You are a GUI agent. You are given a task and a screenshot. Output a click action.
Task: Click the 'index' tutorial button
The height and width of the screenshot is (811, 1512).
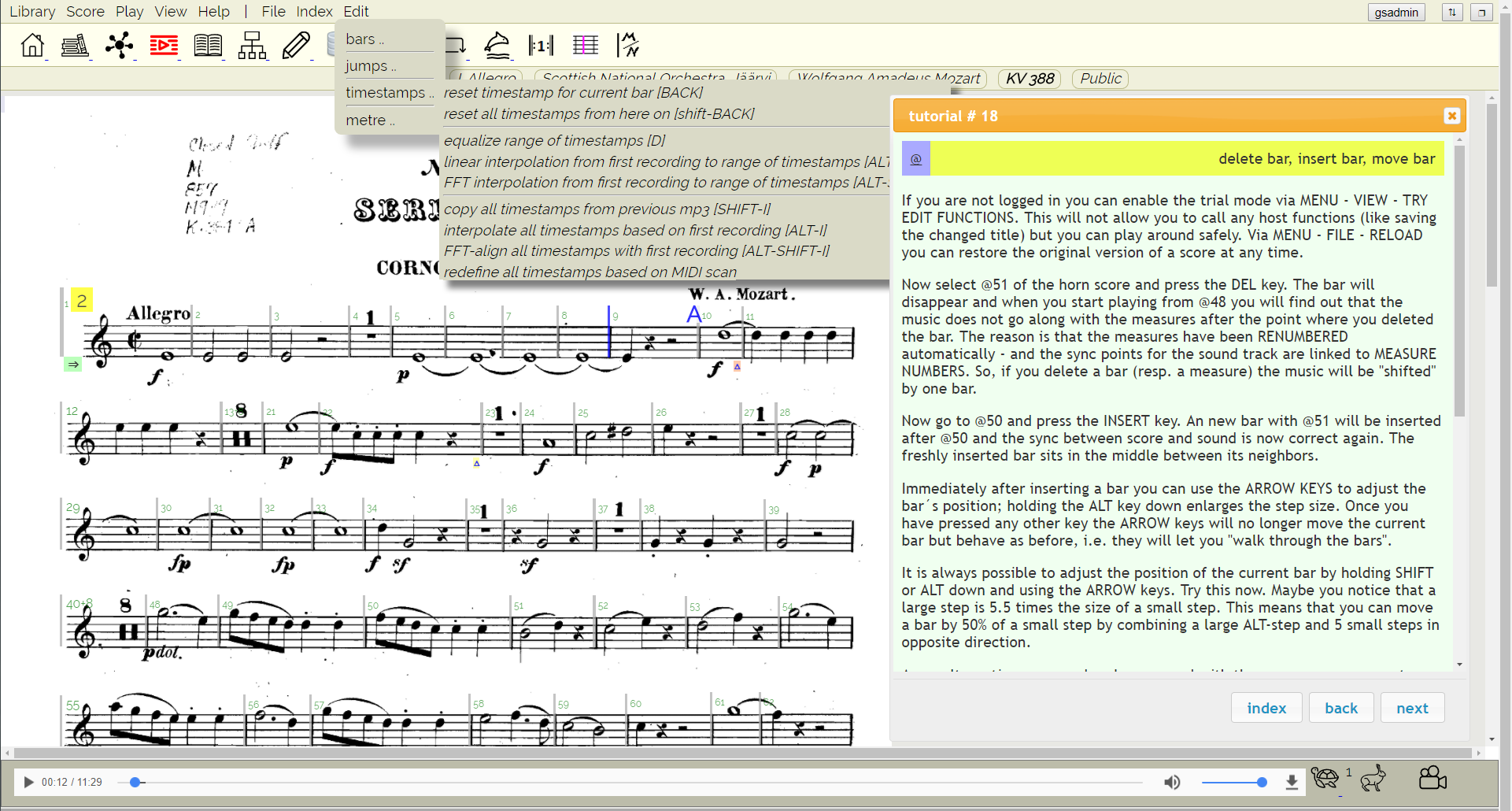(1266, 708)
